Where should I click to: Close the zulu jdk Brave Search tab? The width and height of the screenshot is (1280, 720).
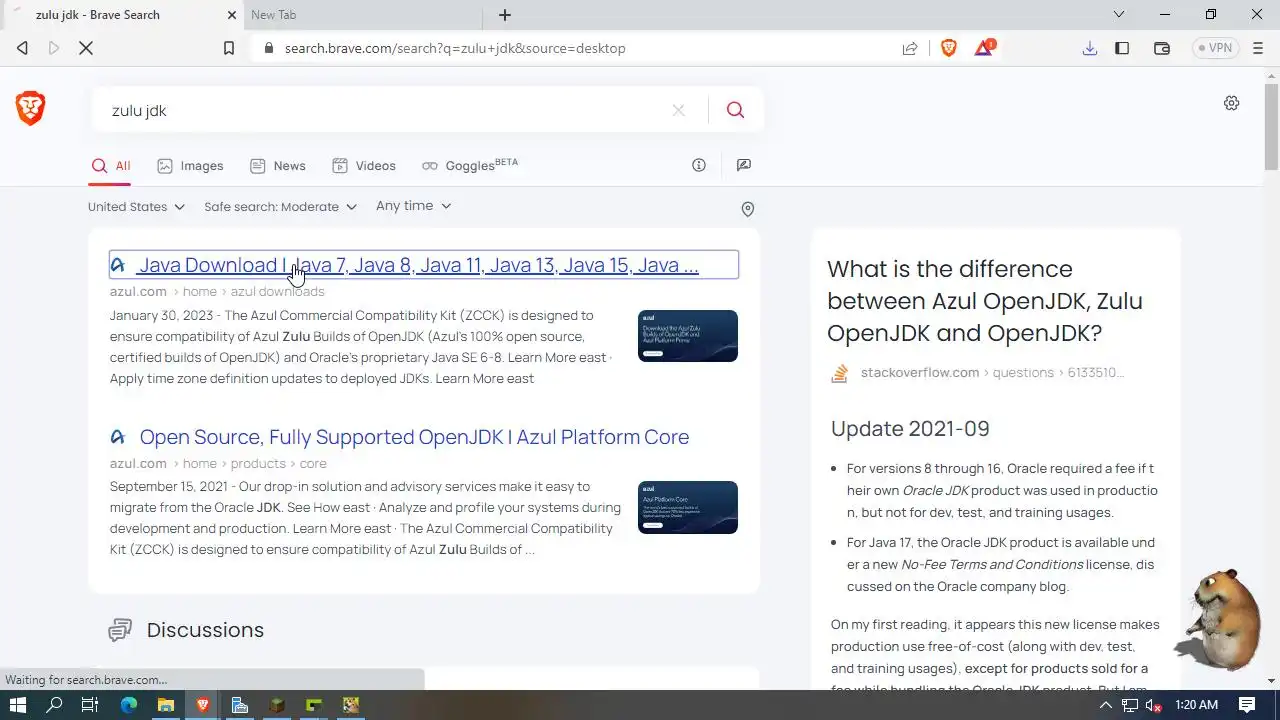(233, 15)
